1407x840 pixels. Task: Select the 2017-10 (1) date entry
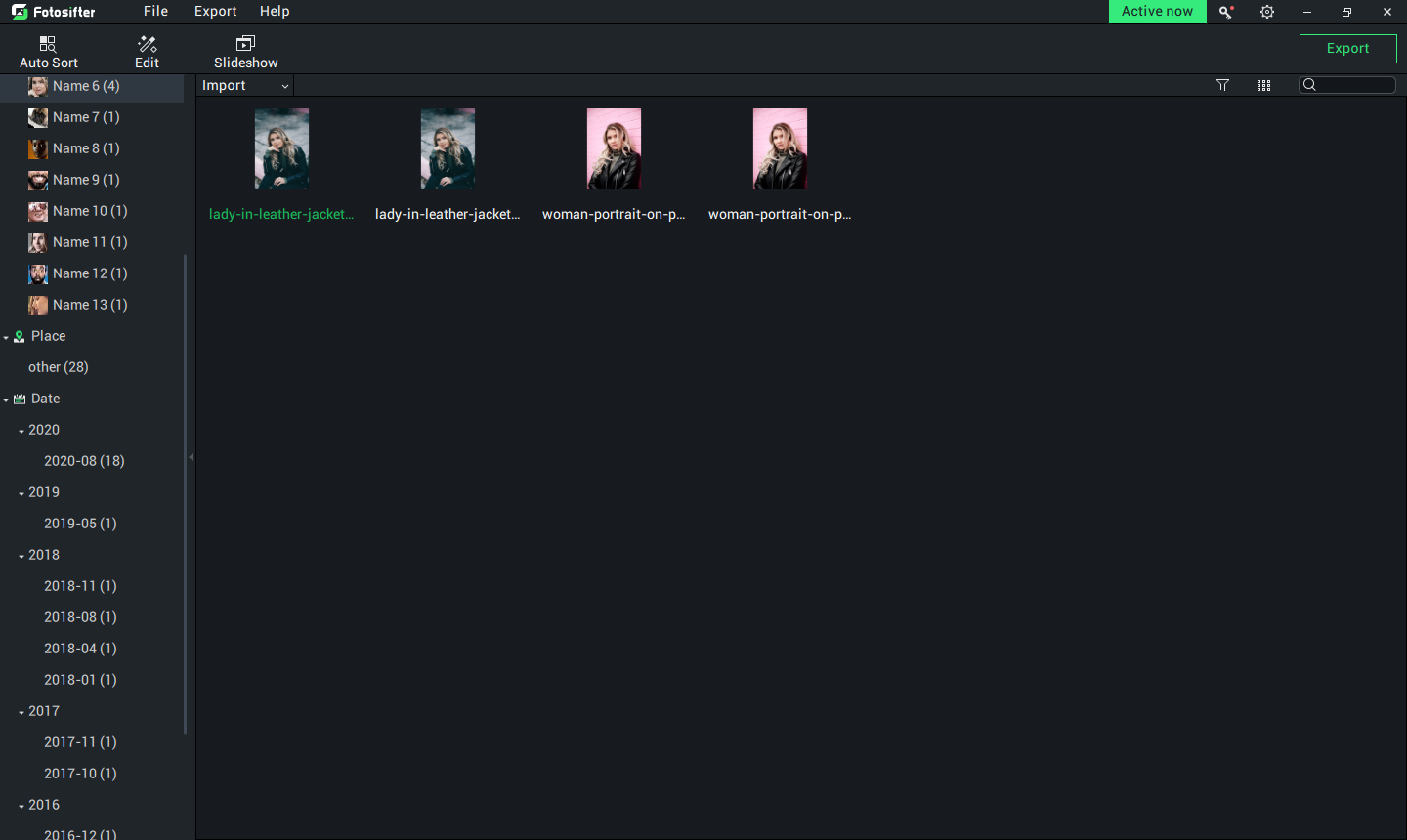tap(80, 774)
